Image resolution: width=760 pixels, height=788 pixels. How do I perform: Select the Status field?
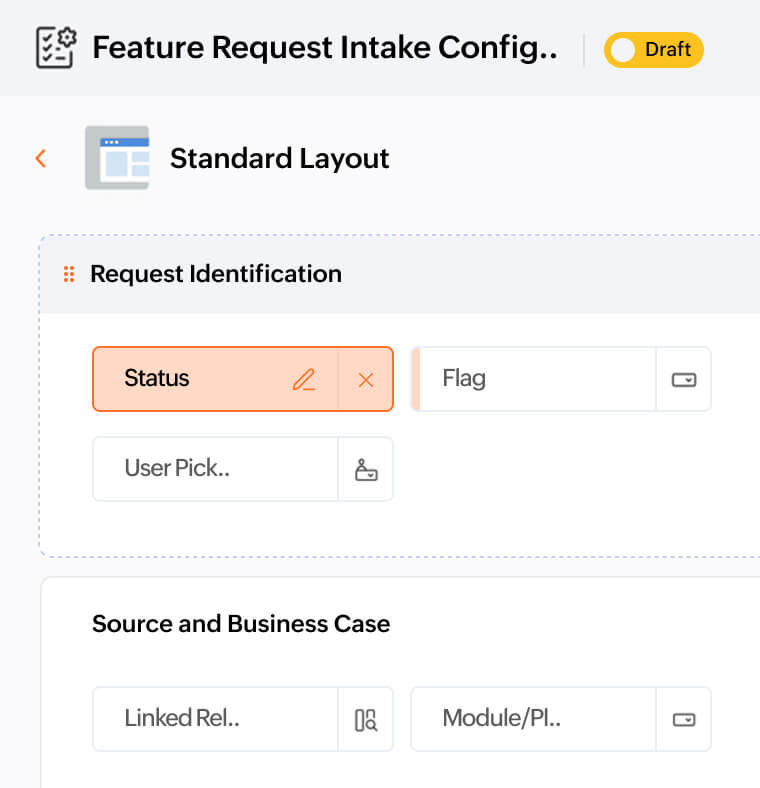click(x=243, y=379)
